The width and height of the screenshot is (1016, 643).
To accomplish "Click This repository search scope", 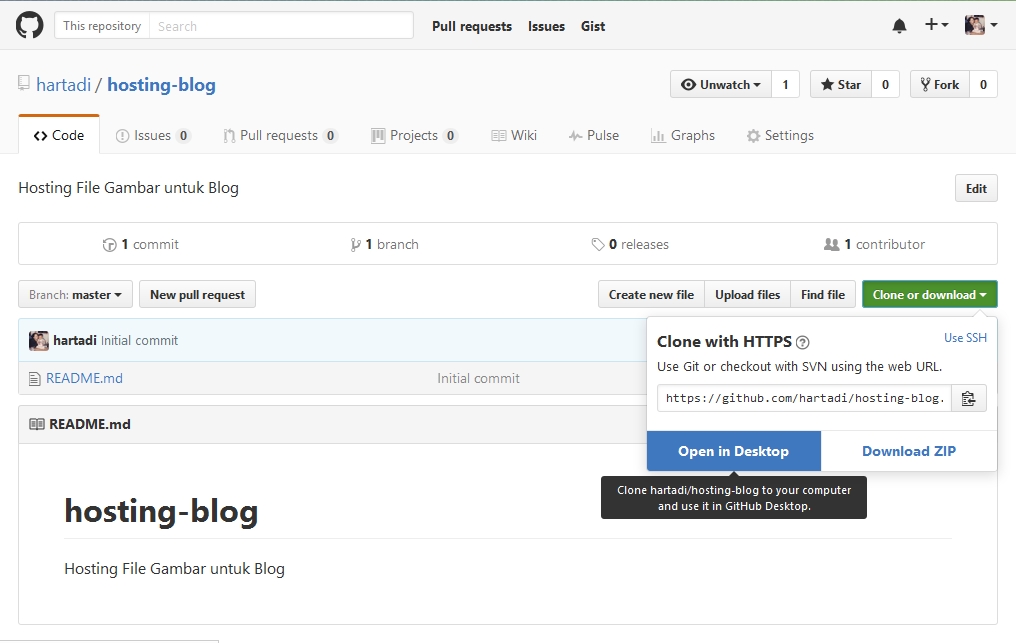I will (102, 26).
